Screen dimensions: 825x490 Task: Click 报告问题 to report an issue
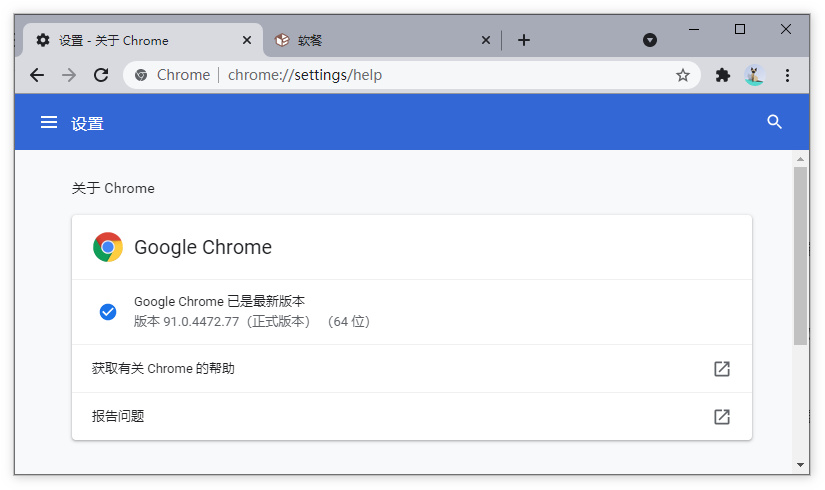(411, 416)
